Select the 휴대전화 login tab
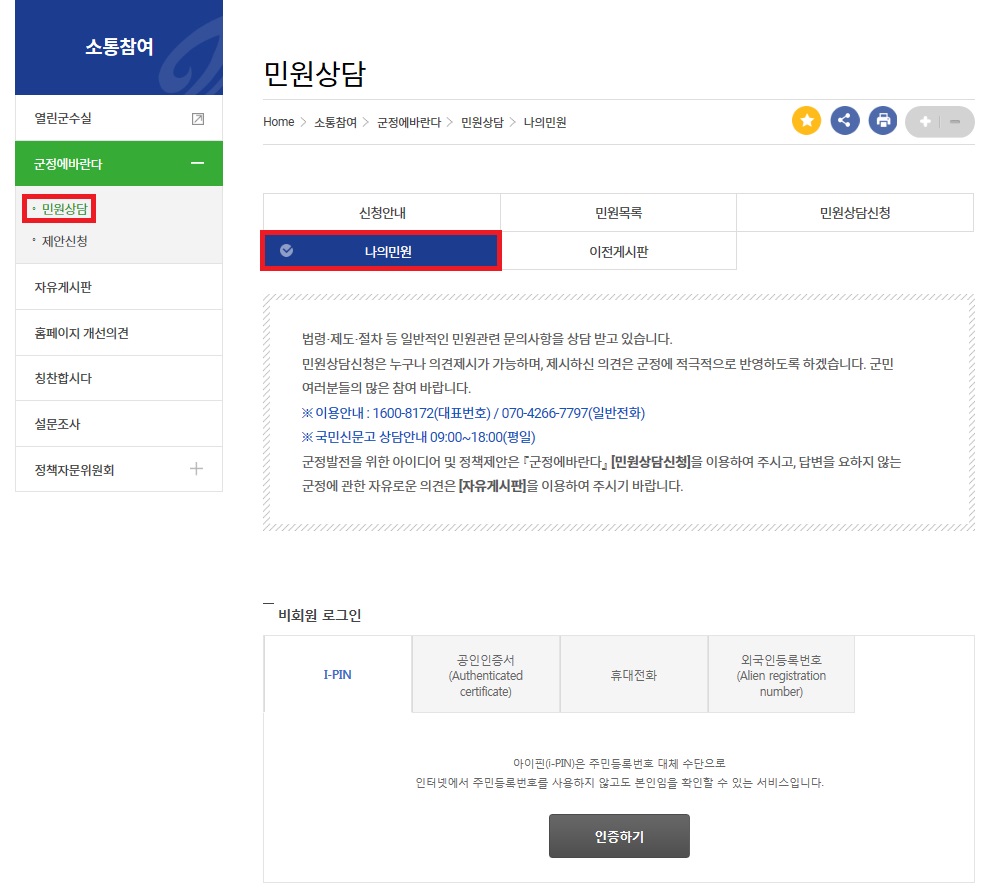 (634, 673)
